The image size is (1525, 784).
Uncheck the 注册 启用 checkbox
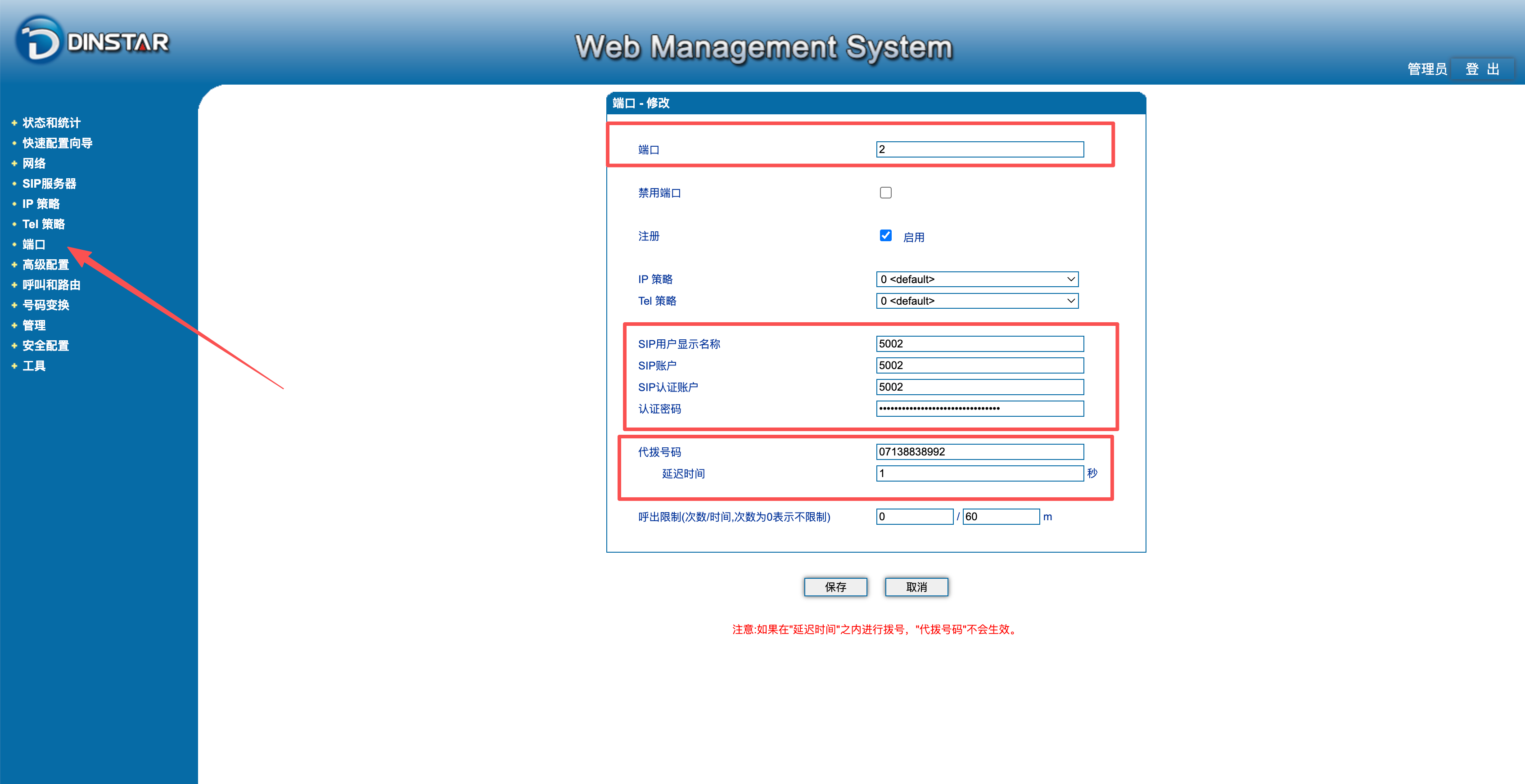tap(886, 236)
